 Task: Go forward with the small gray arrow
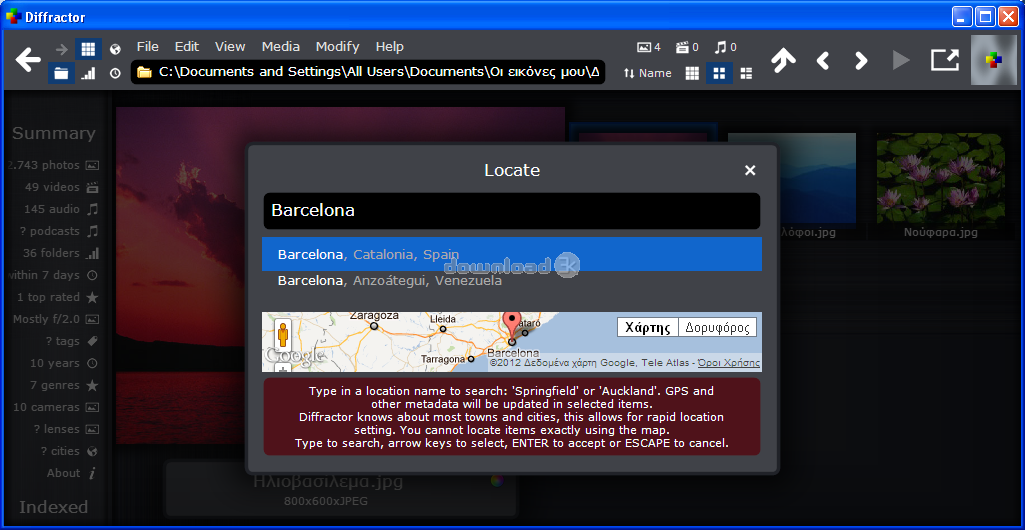(x=61, y=48)
